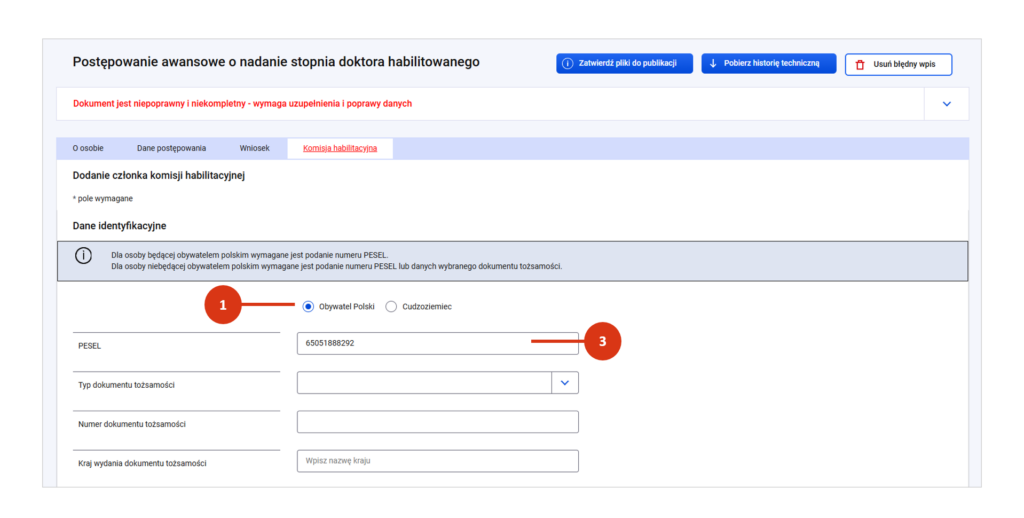Select the Obywatel Polski radio button
The height and width of the screenshot is (518, 1024).
(x=308, y=307)
